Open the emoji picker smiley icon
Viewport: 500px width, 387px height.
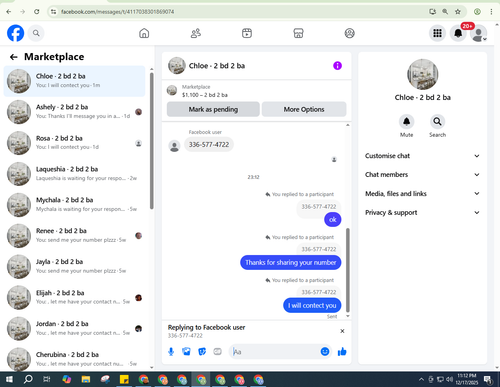325,351
